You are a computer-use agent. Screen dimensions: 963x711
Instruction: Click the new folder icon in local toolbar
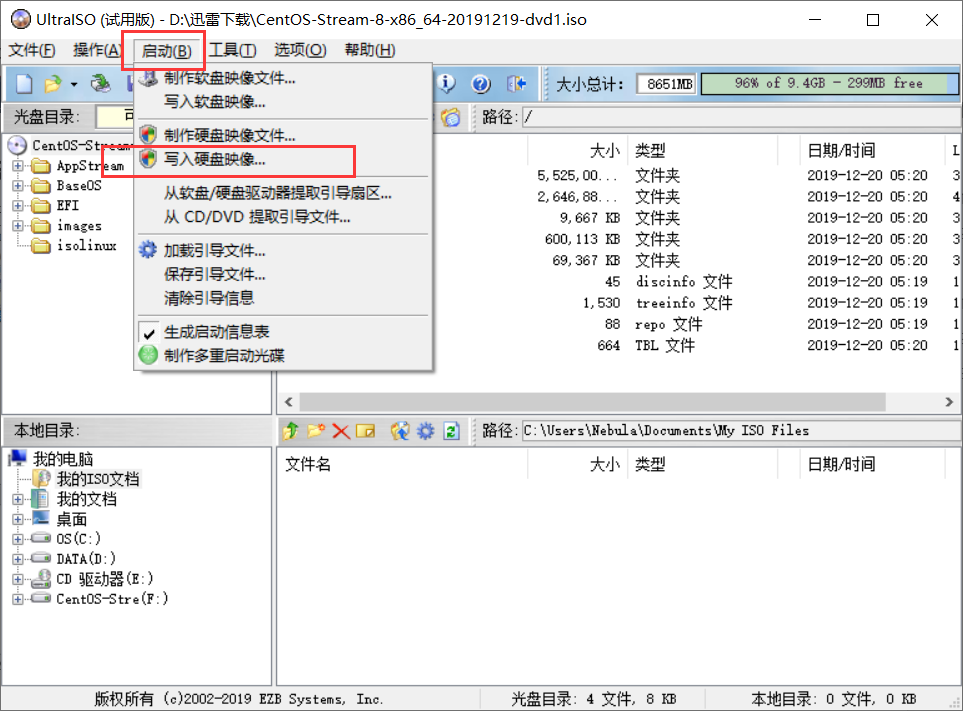pos(316,431)
